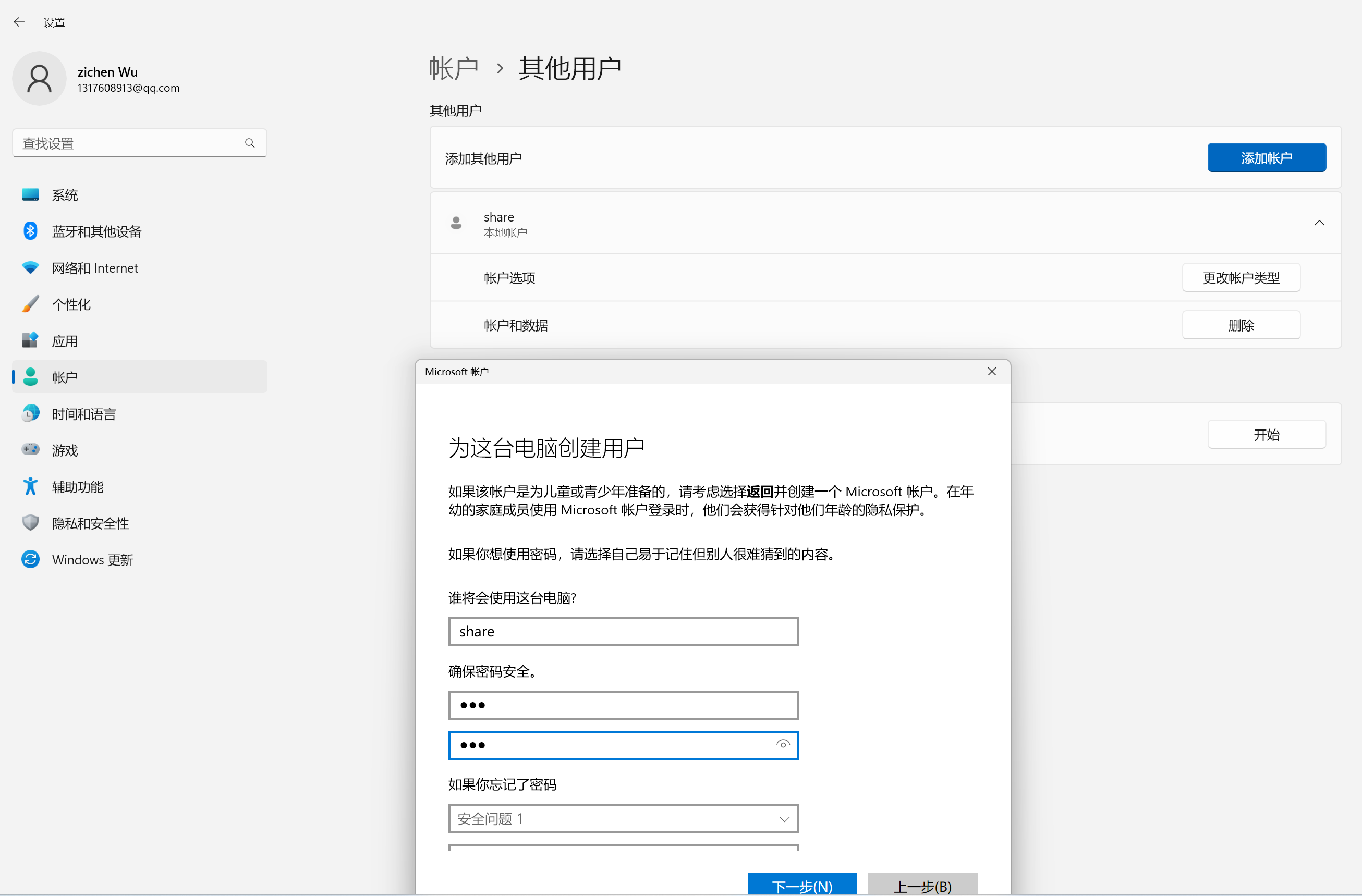Click the 更改帐户类型 button
Screen dimensions: 1362x896
click(x=1241, y=278)
